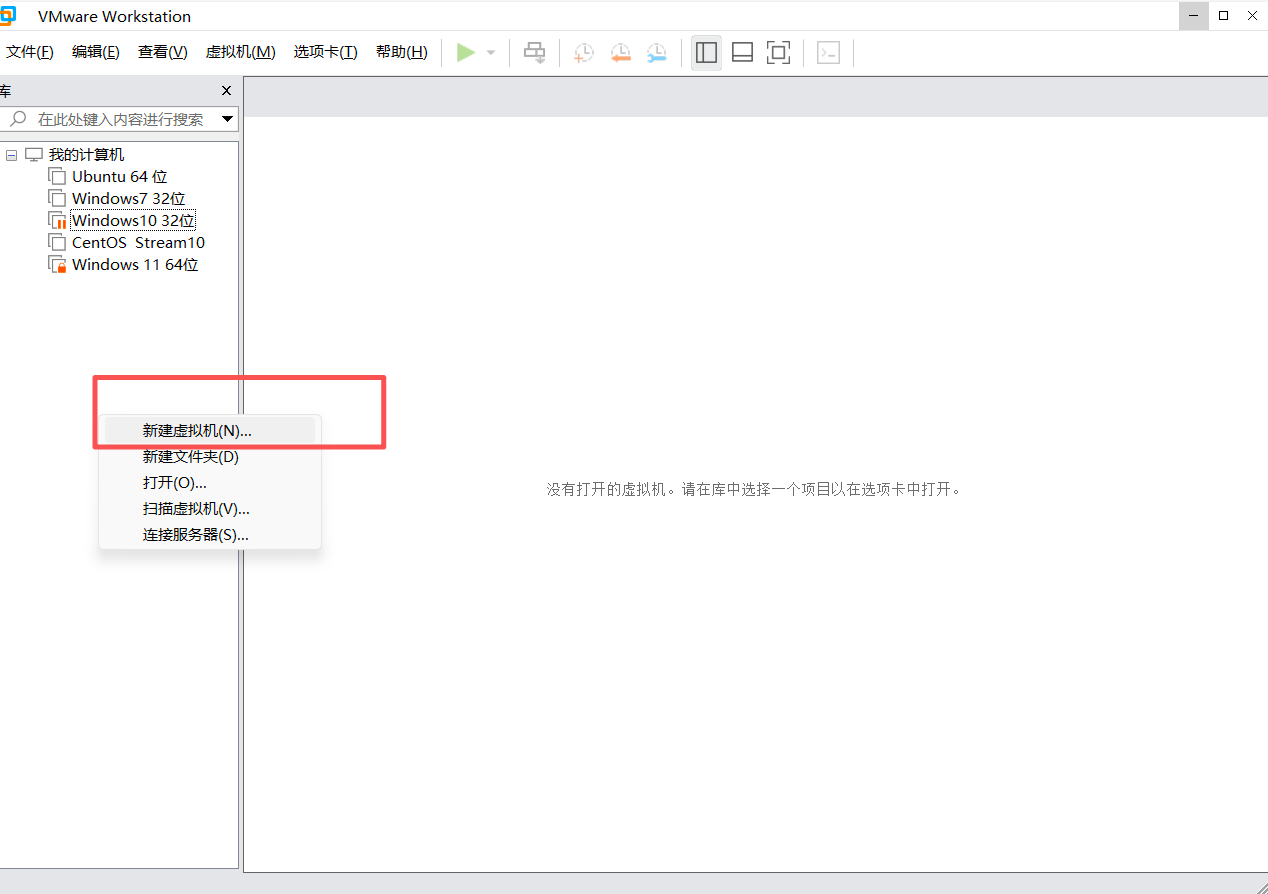
Task: Maximize the VMware Workstation window
Action: (1223, 15)
